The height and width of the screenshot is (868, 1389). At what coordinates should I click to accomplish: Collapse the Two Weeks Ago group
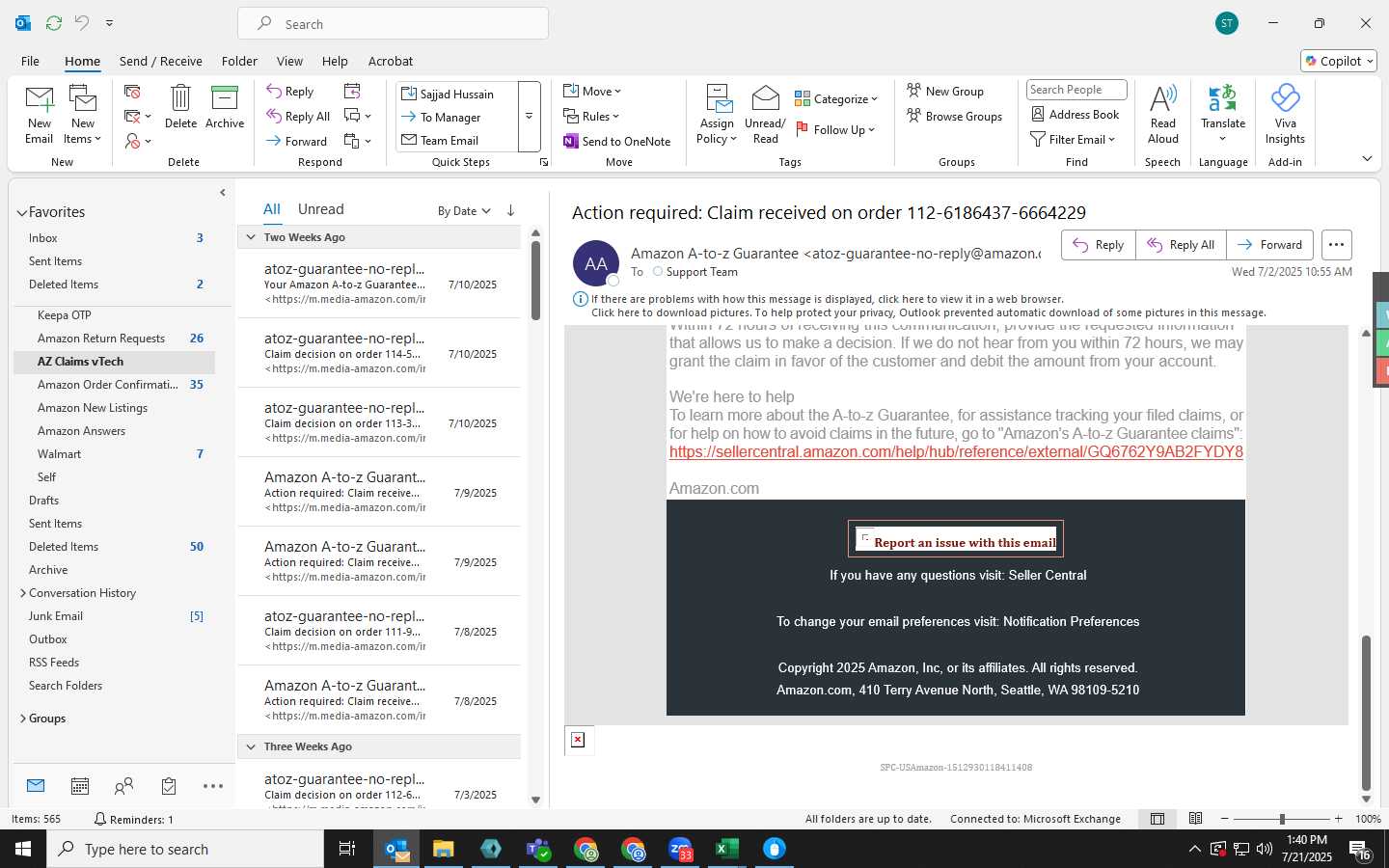click(x=251, y=237)
